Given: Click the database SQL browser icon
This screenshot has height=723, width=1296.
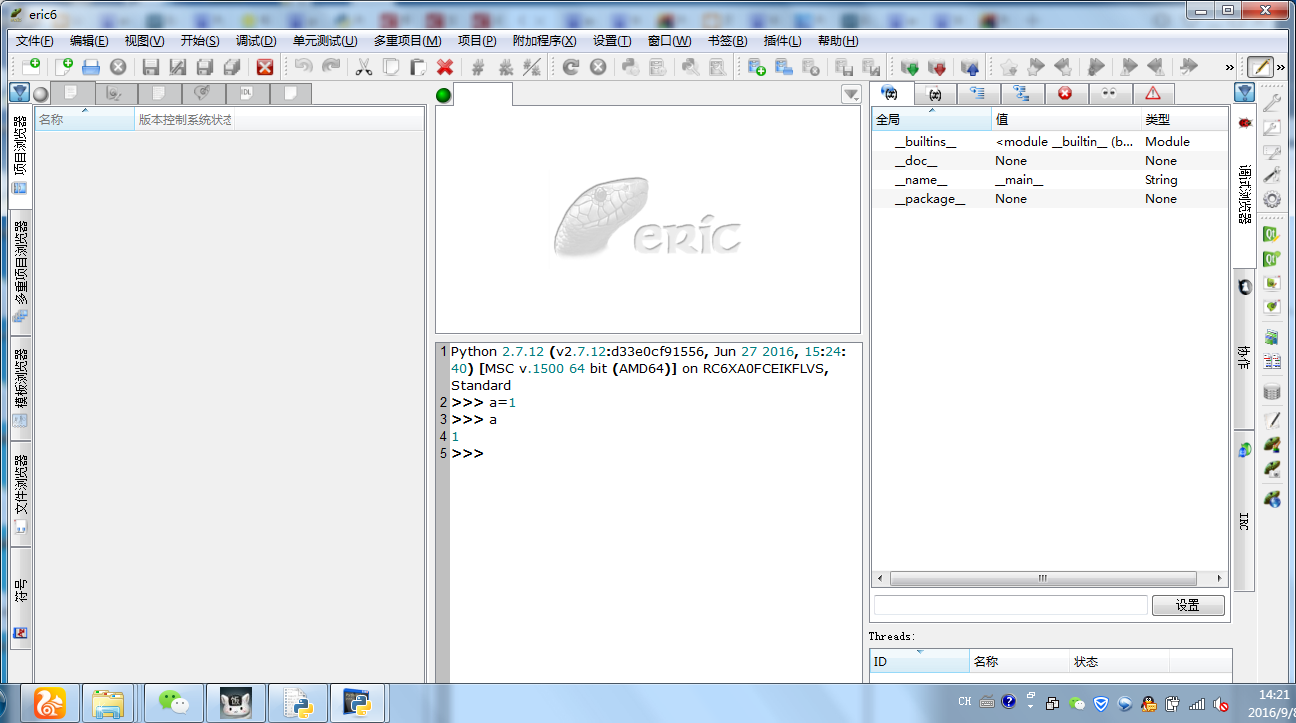Looking at the screenshot, I should [x=1272, y=391].
